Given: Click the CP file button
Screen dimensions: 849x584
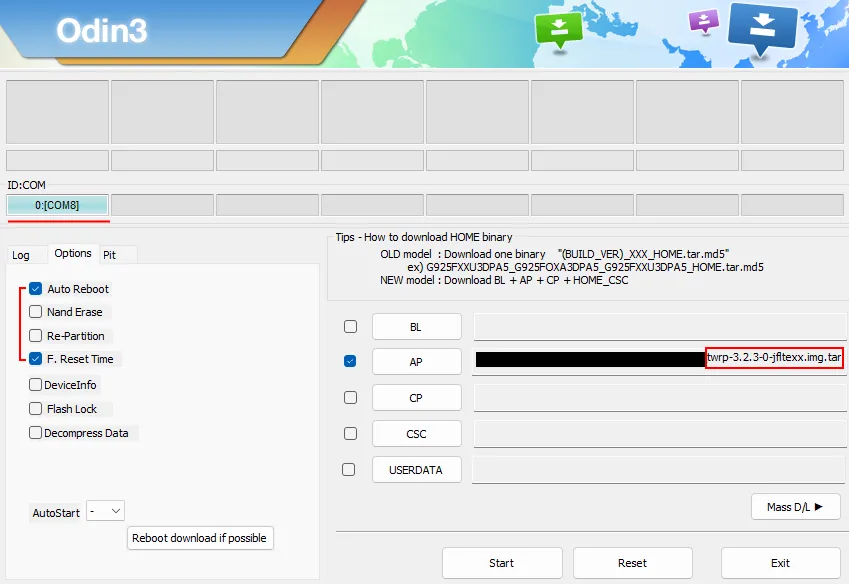Looking at the screenshot, I should (x=416, y=398).
